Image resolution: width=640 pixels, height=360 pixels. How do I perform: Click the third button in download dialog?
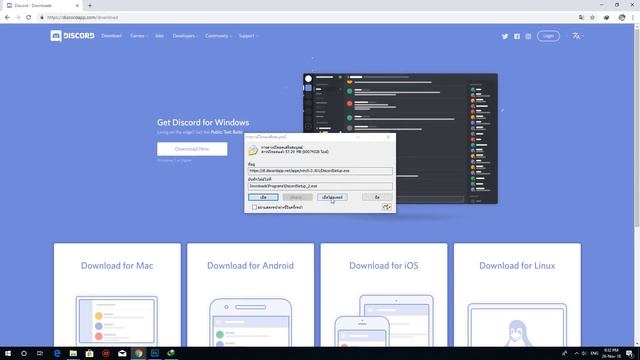332,197
